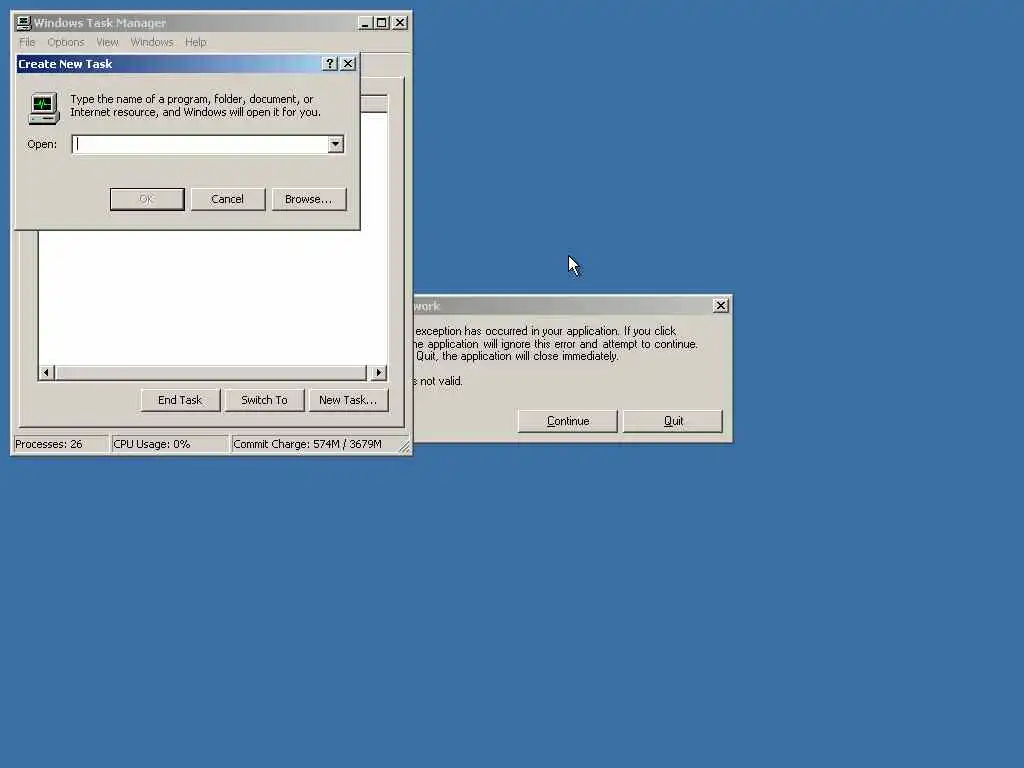Close the Windows Task Manager window
Screen dimensions: 1024x768
click(x=400, y=23)
